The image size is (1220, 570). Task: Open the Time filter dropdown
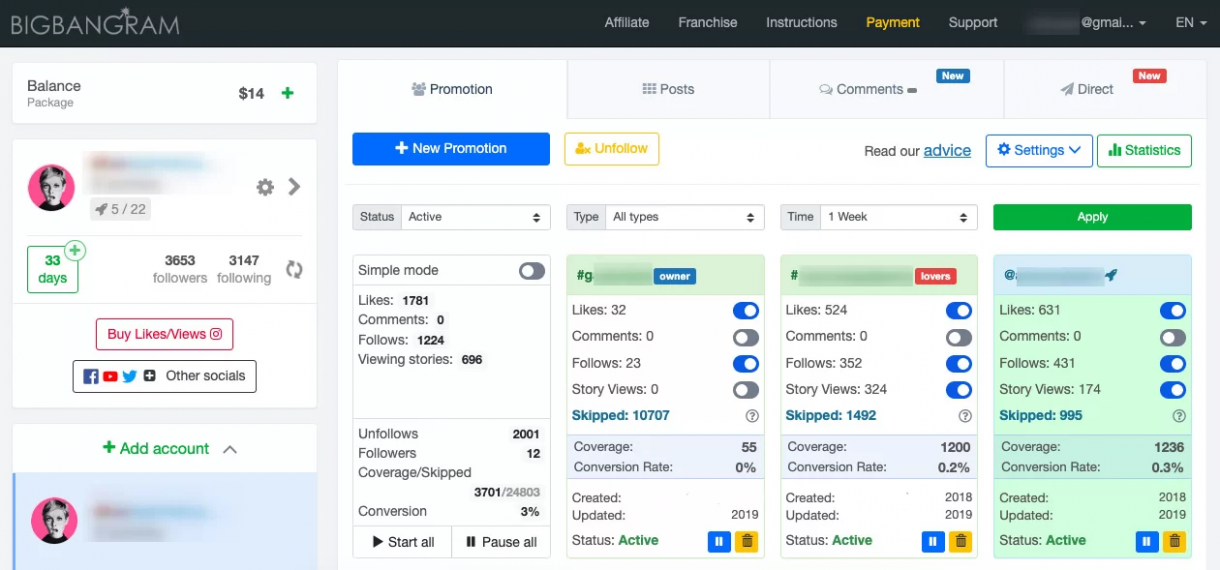coord(899,217)
